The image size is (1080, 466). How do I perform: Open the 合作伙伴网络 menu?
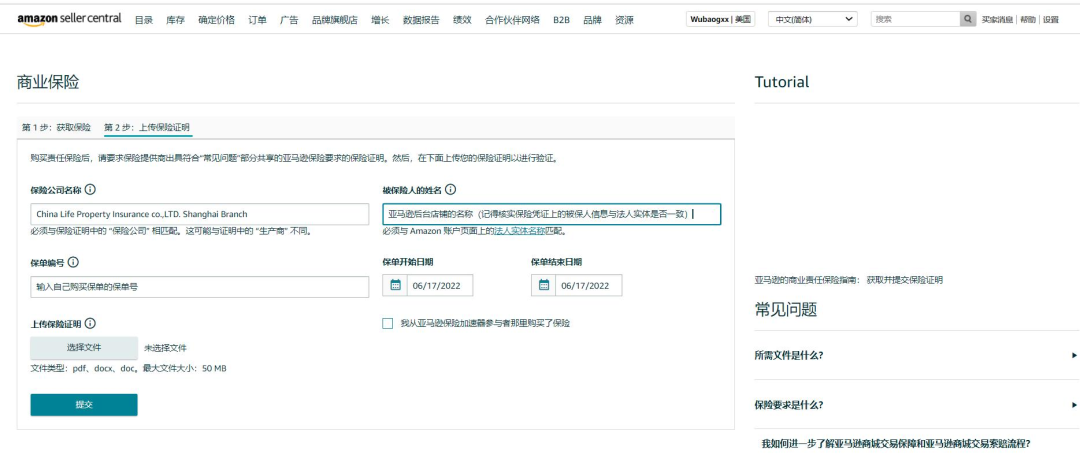click(x=512, y=20)
